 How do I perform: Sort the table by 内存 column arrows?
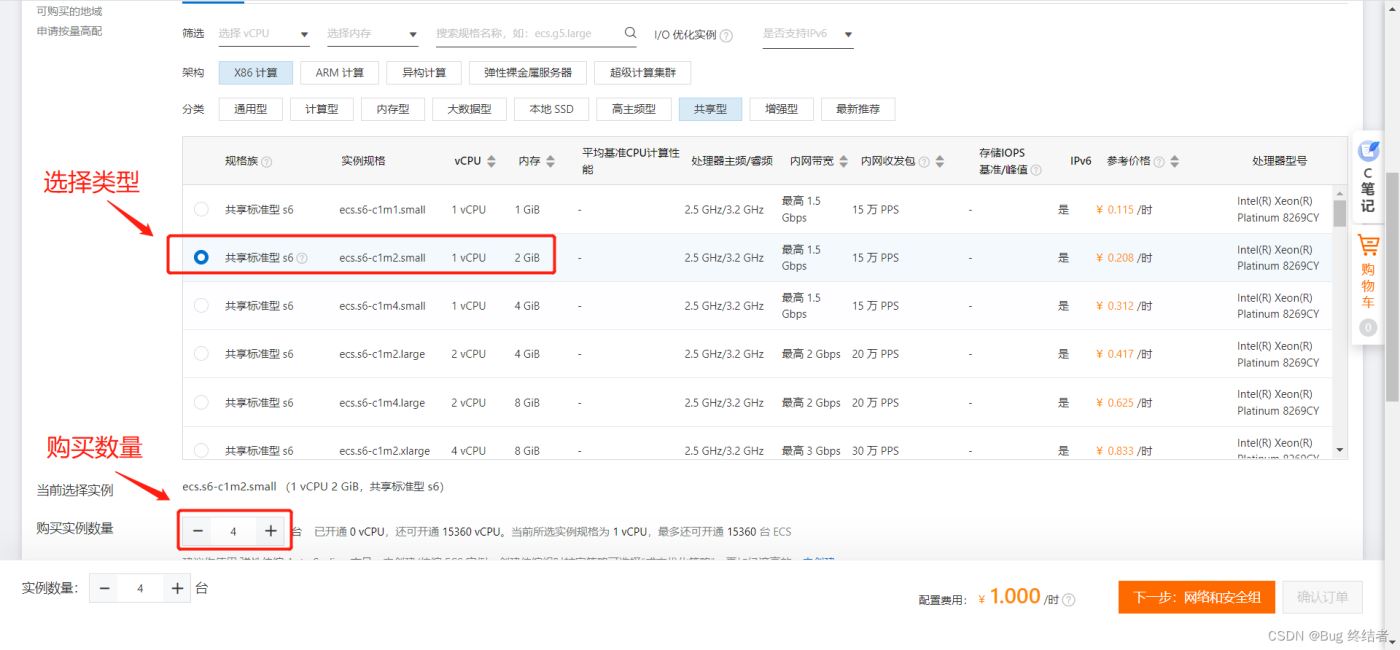pyautogui.click(x=550, y=161)
